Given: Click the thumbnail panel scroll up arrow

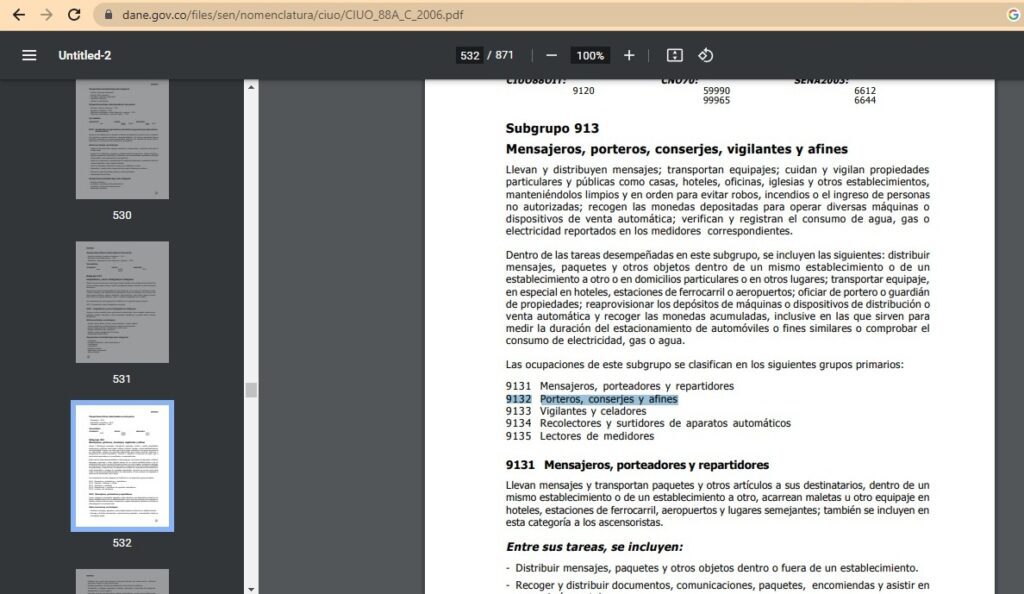Looking at the screenshot, I should [251, 87].
